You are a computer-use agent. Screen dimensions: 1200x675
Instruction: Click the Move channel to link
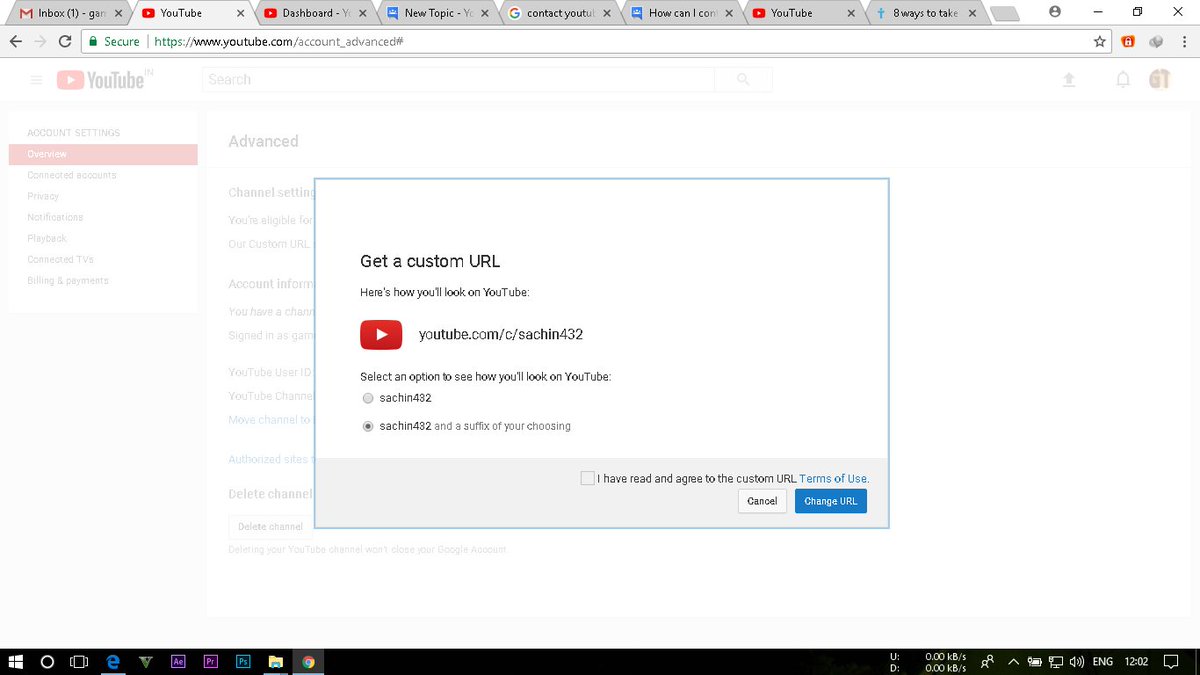[270, 420]
